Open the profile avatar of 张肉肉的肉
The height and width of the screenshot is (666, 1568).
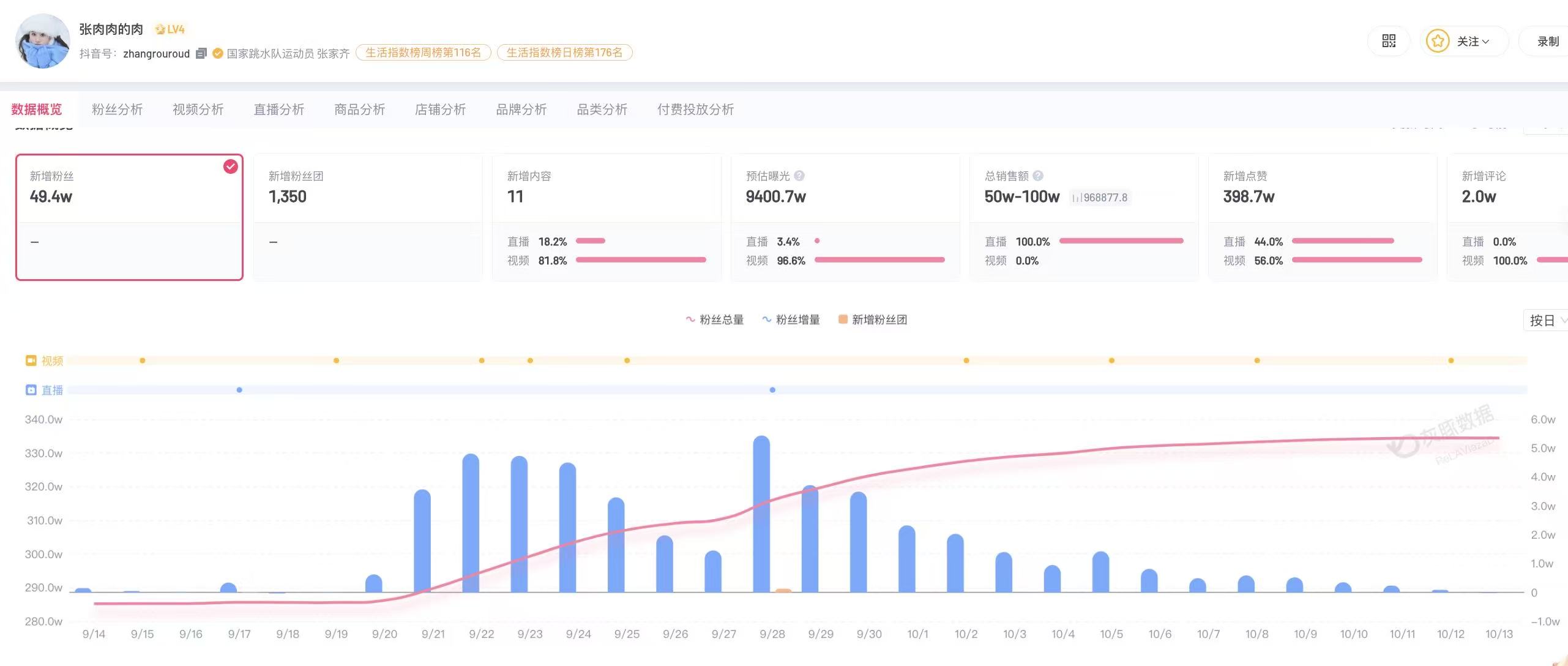(43, 41)
